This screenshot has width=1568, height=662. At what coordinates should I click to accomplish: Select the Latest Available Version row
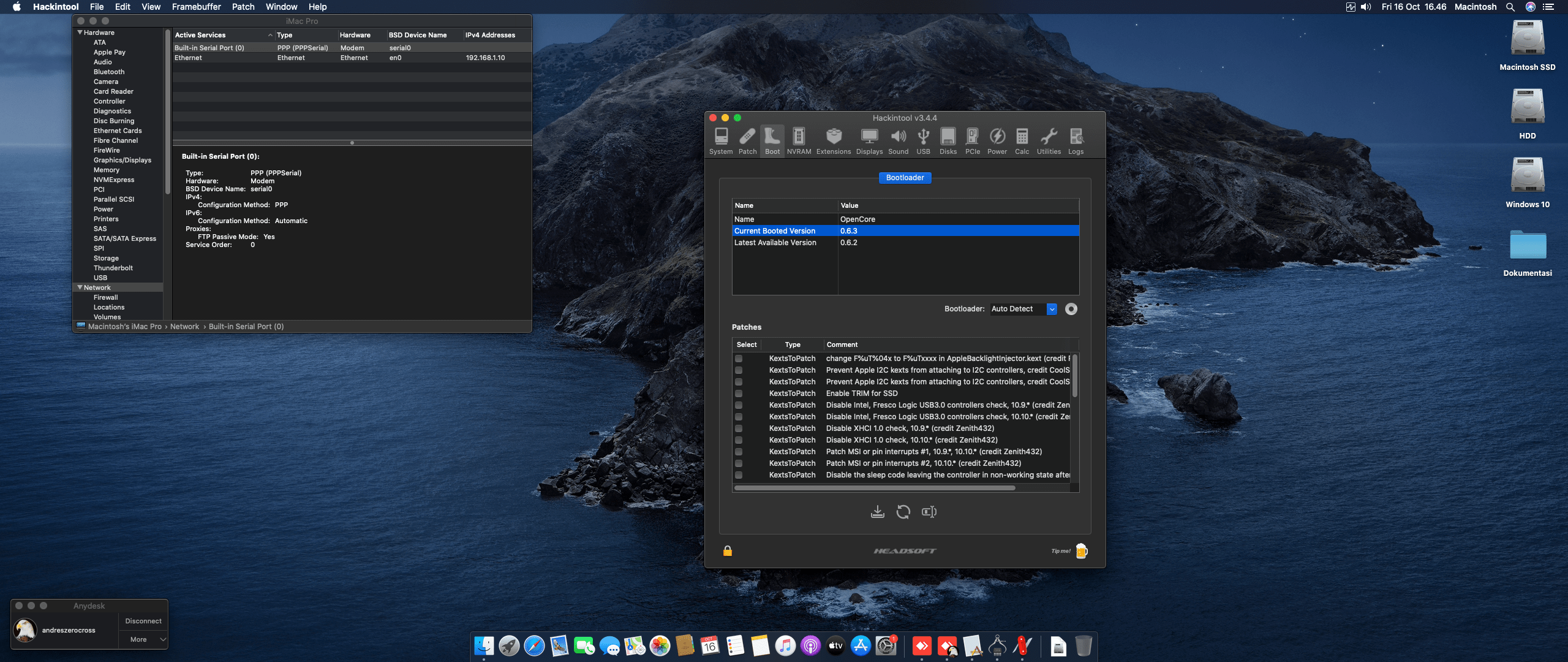pyautogui.click(x=905, y=243)
